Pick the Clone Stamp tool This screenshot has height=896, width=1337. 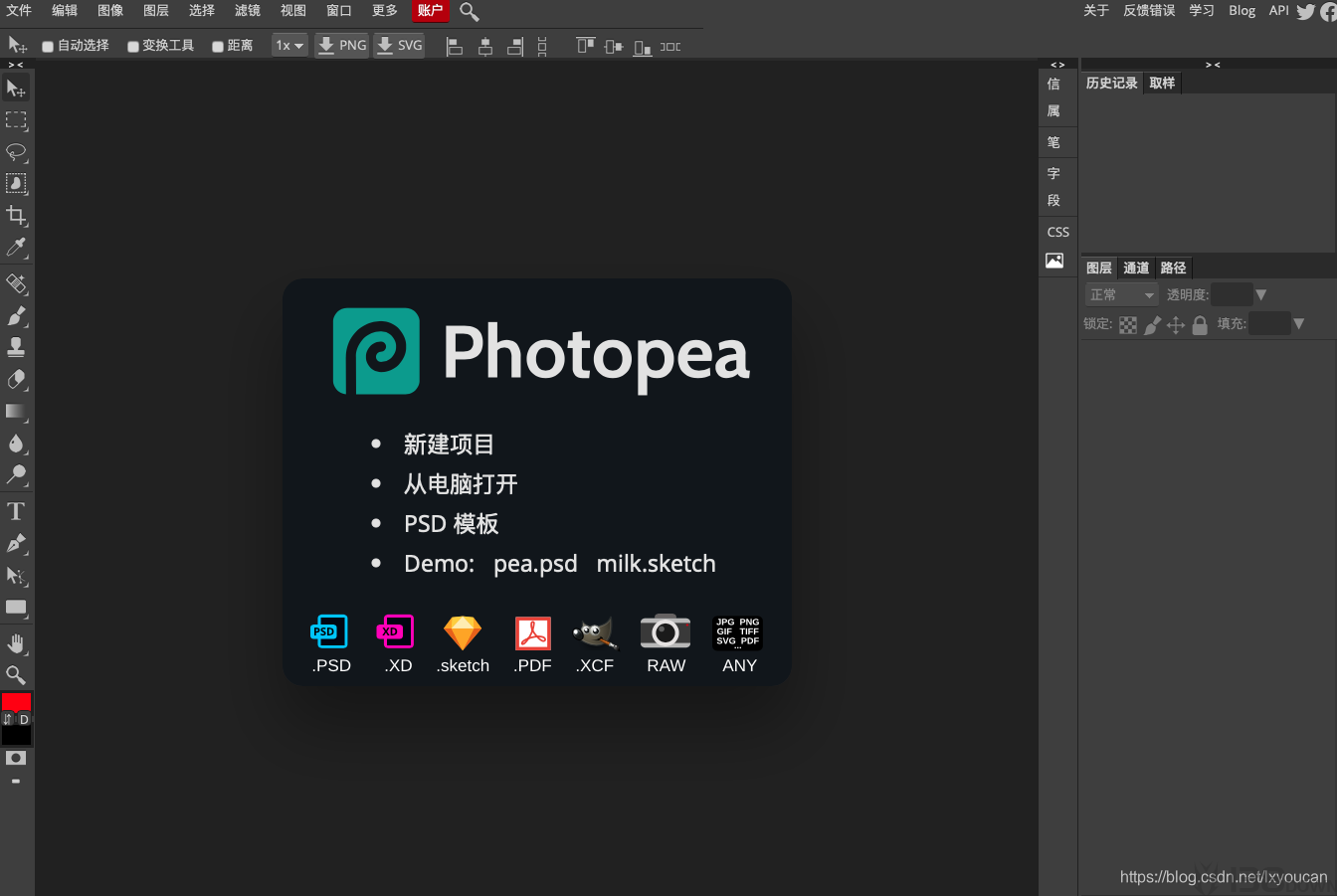pos(16,348)
